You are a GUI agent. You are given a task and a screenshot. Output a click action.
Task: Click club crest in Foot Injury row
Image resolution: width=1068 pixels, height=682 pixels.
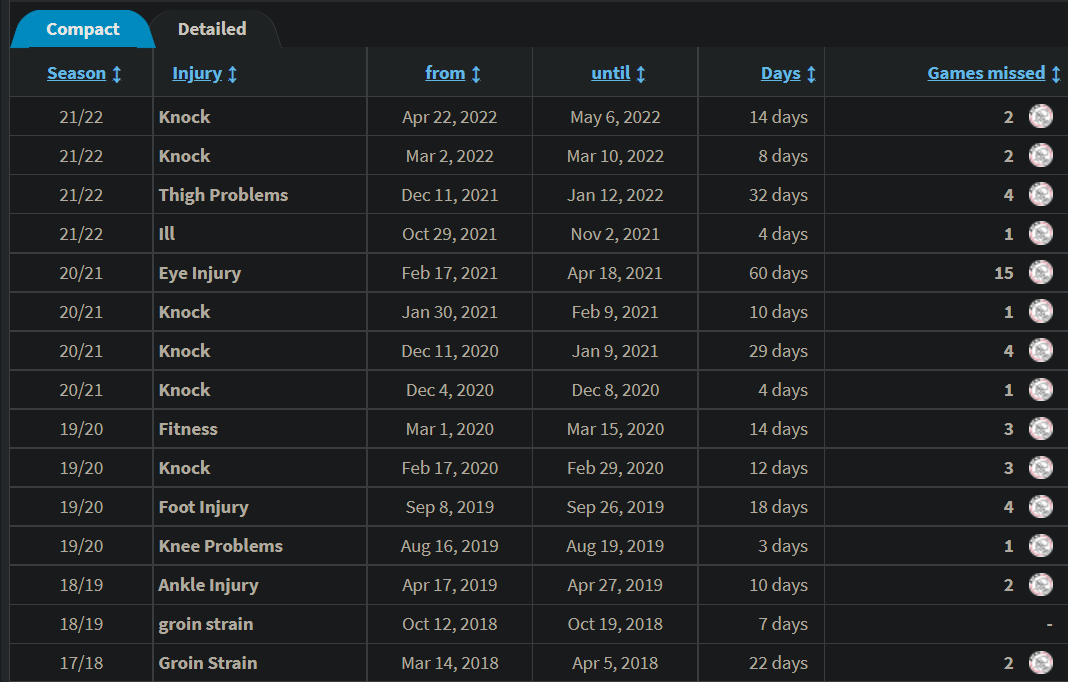point(1041,506)
